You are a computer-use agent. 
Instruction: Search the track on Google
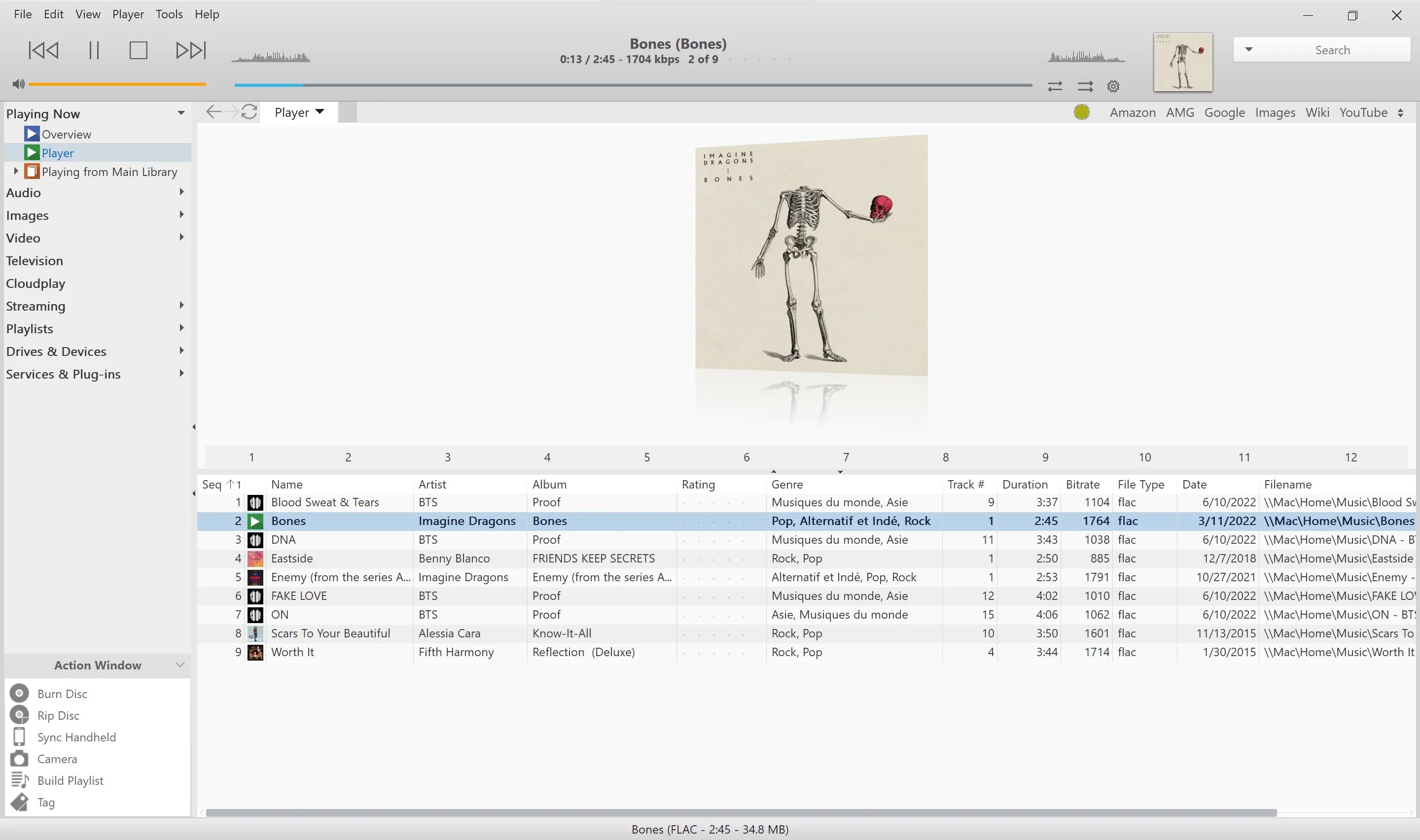pyautogui.click(x=1224, y=112)
